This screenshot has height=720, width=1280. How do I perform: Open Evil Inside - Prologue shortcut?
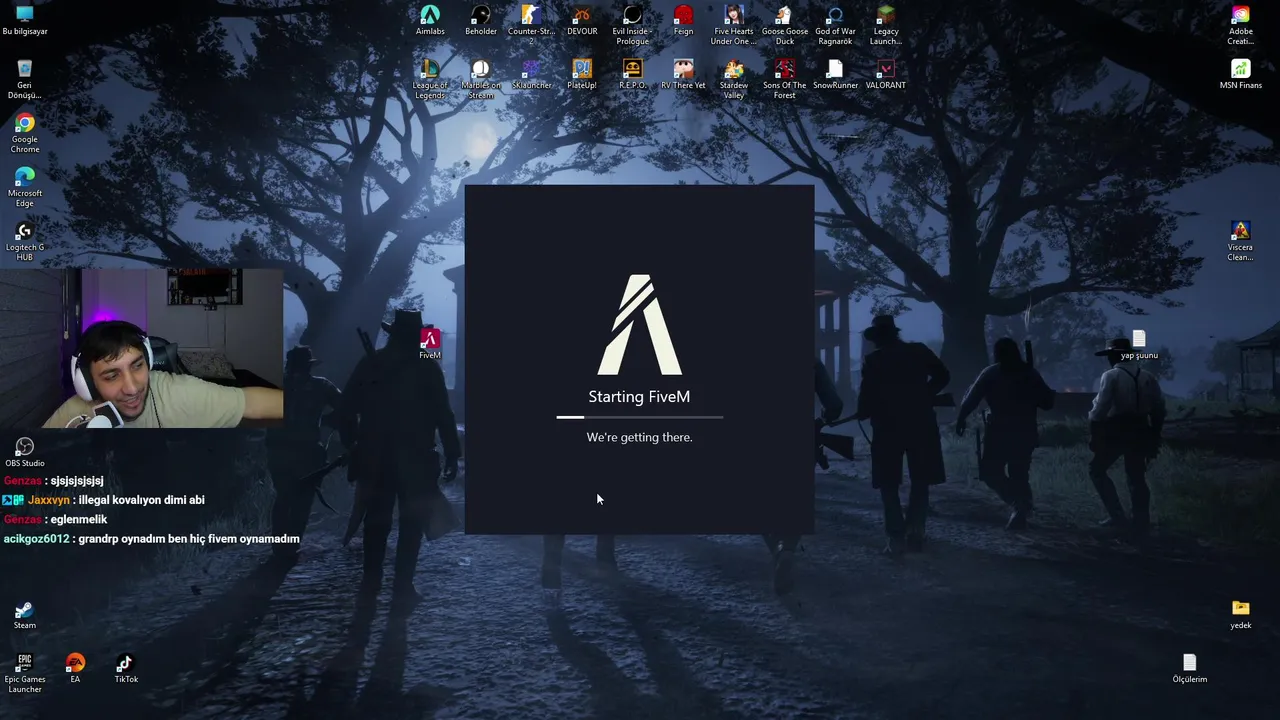[x=632, y=25]
